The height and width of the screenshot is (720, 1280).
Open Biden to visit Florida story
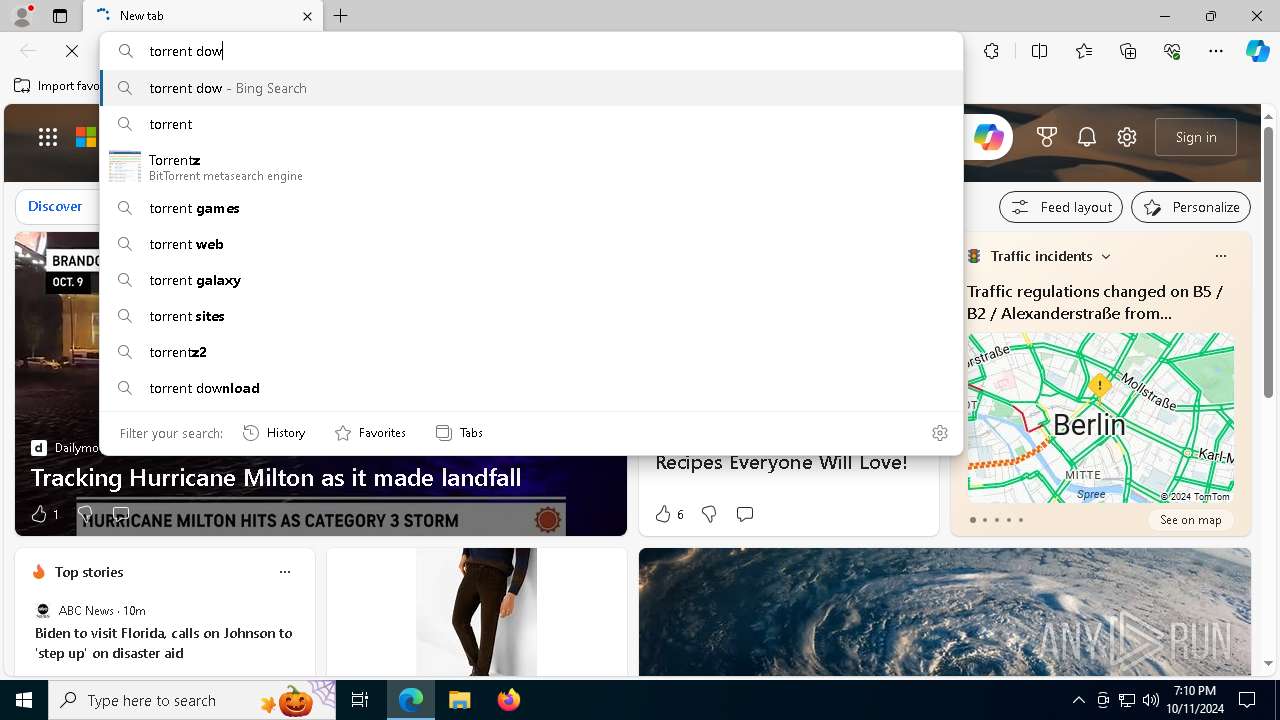pyautogui.click(x=164, y=643)
